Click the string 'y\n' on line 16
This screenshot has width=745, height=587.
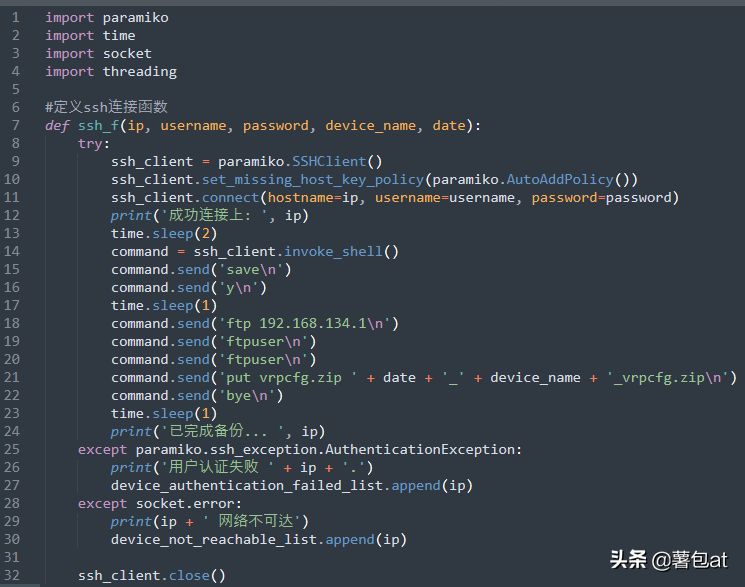239,288
